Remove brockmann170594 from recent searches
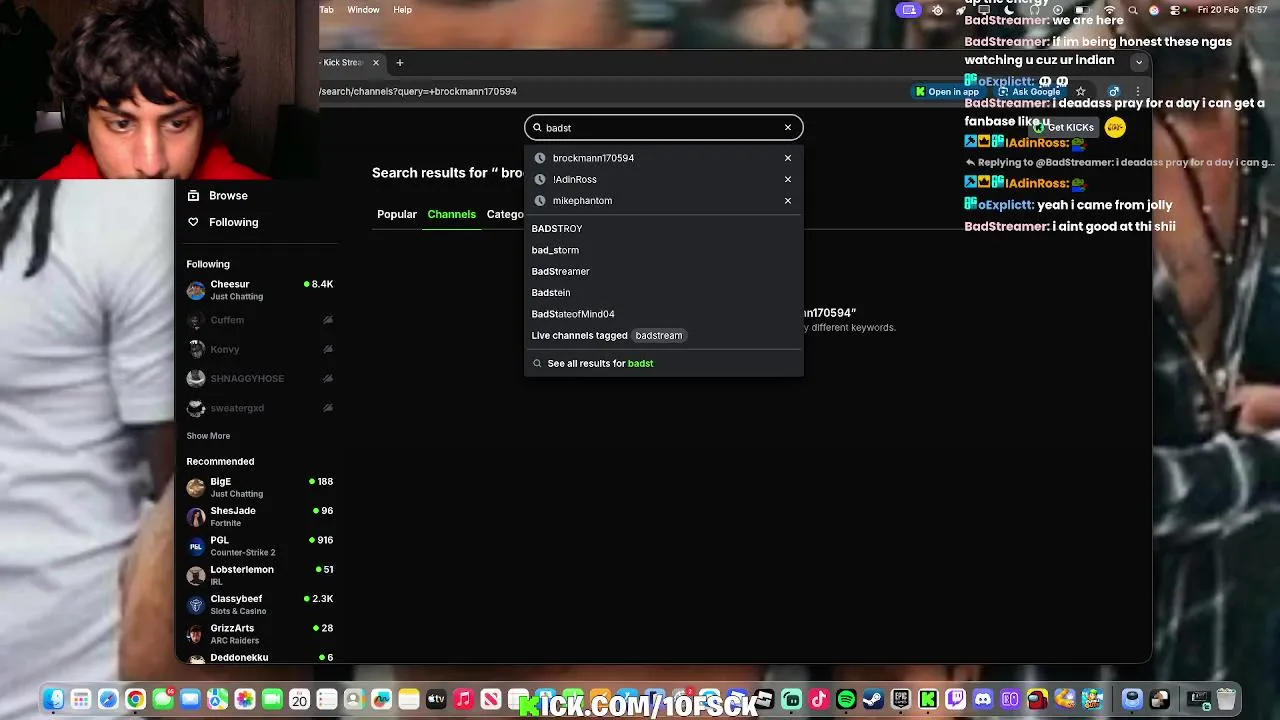 pos(788,158)
